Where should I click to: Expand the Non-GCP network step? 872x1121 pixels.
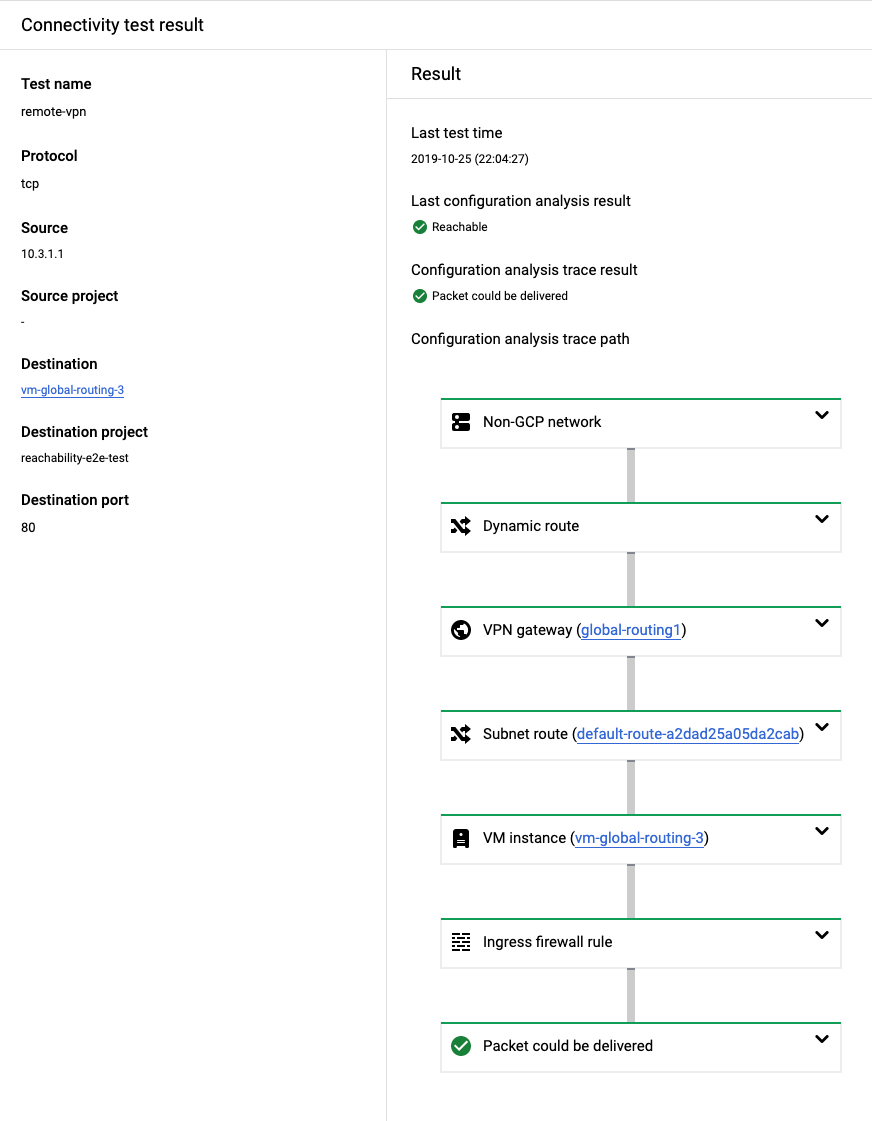(x=822, y=415)
